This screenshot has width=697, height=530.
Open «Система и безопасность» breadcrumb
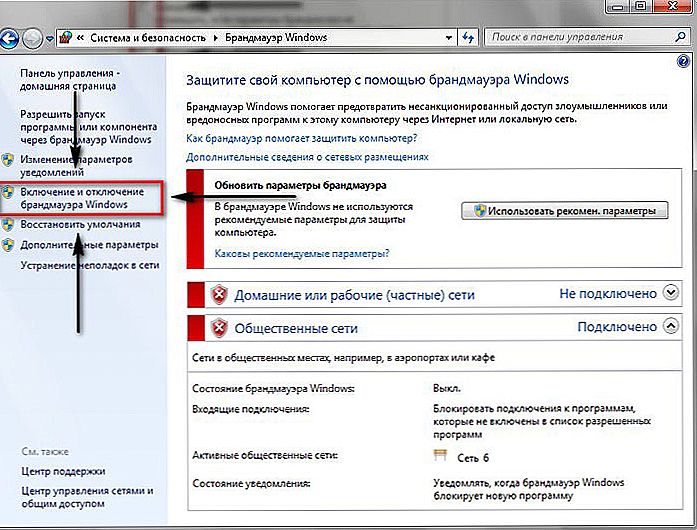point(148,38)
